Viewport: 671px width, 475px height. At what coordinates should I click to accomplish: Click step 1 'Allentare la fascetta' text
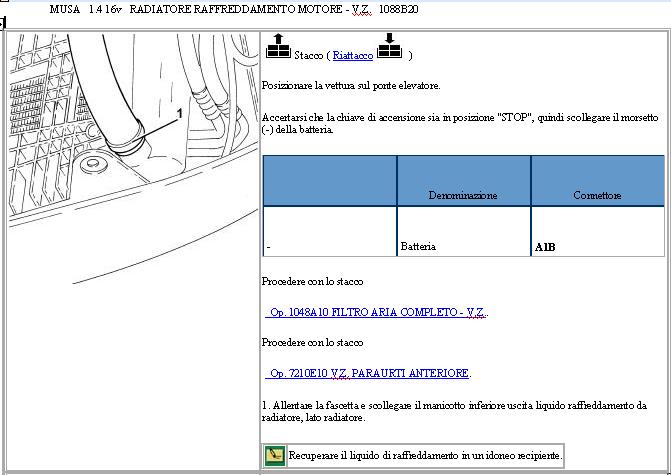click(x=454, y=411)
